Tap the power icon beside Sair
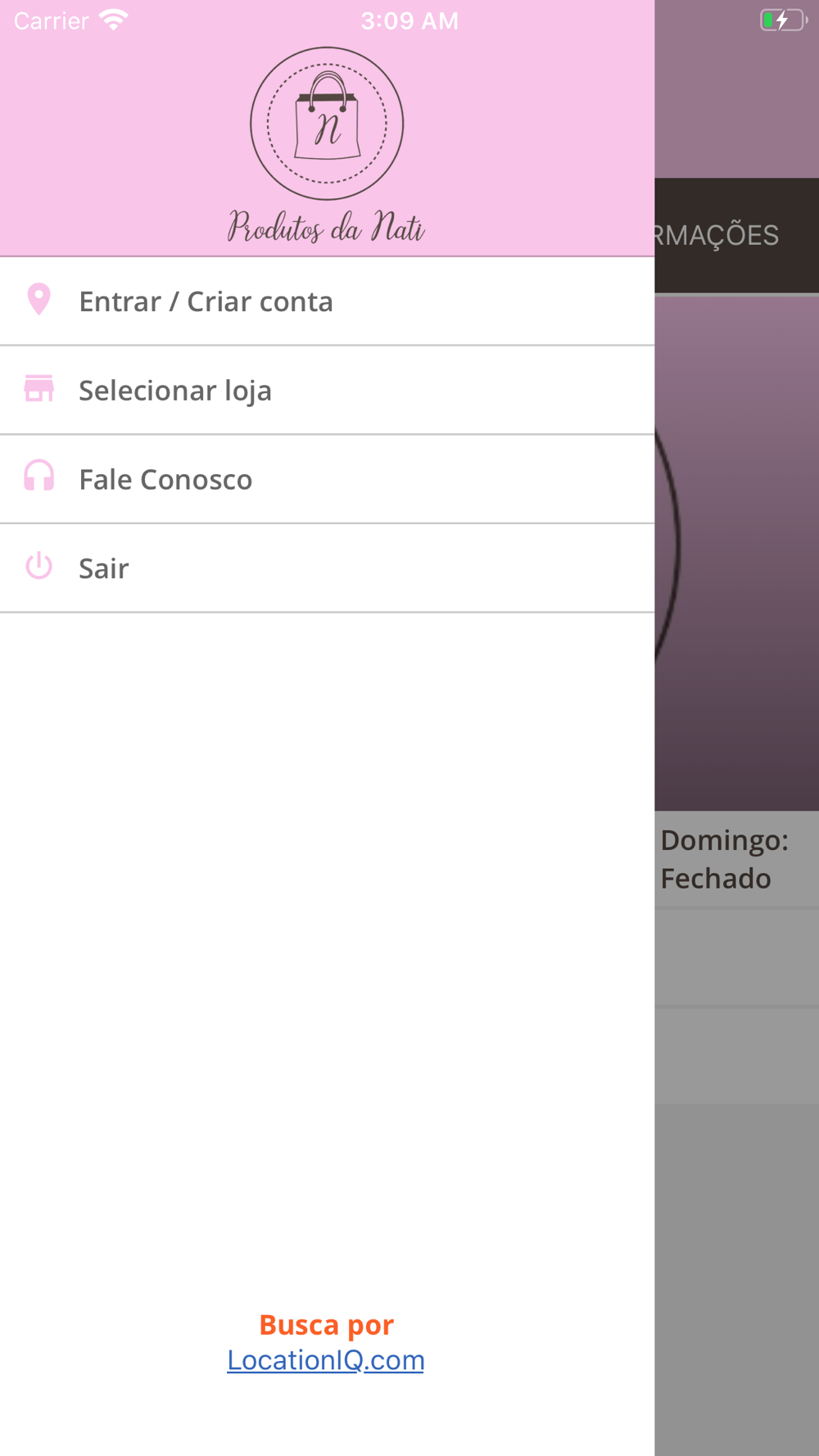 (x=38, y=566)
